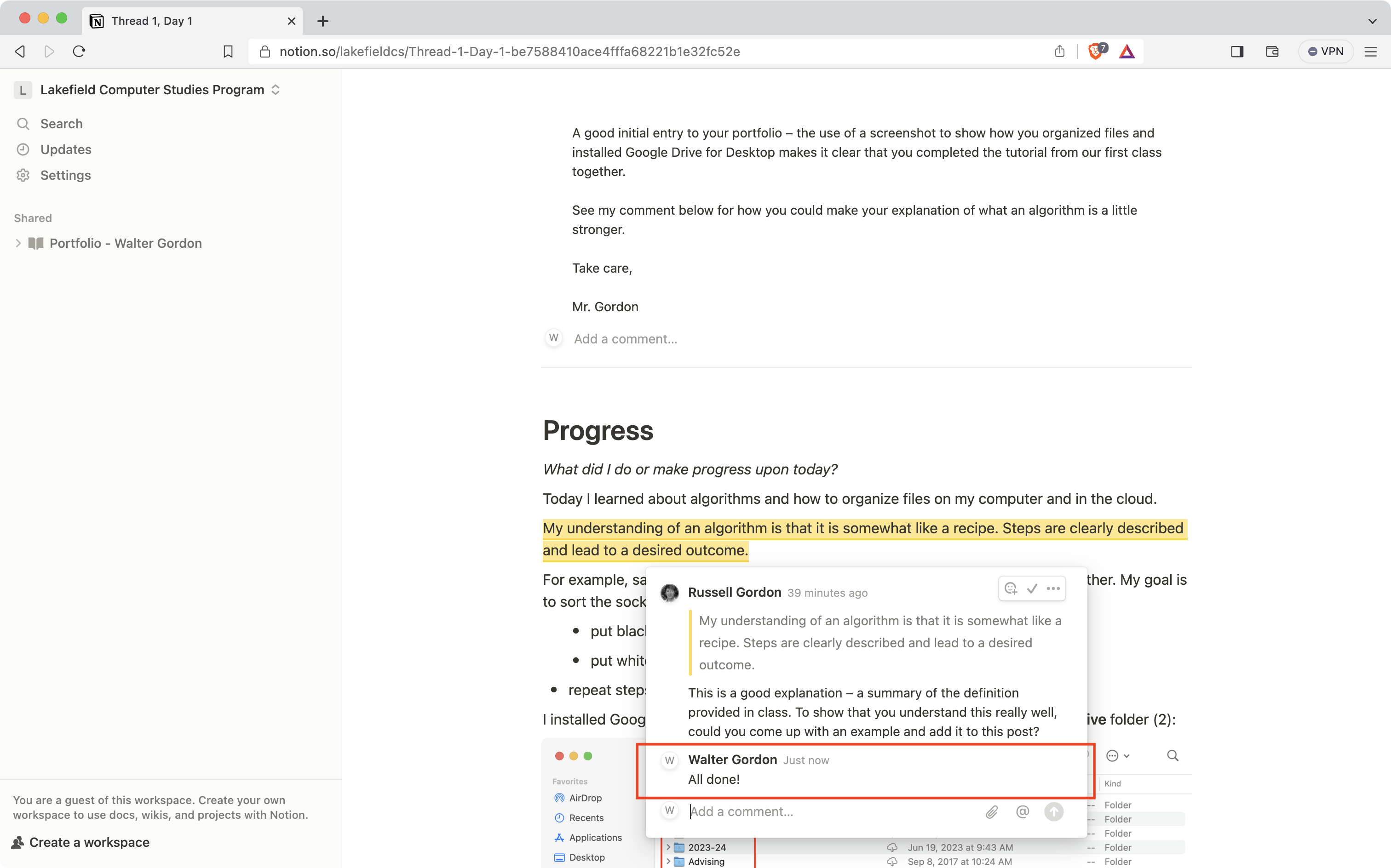Open Brave Shields icon
This screenshot has width=1391, height=868.
tap(1096, 51)
